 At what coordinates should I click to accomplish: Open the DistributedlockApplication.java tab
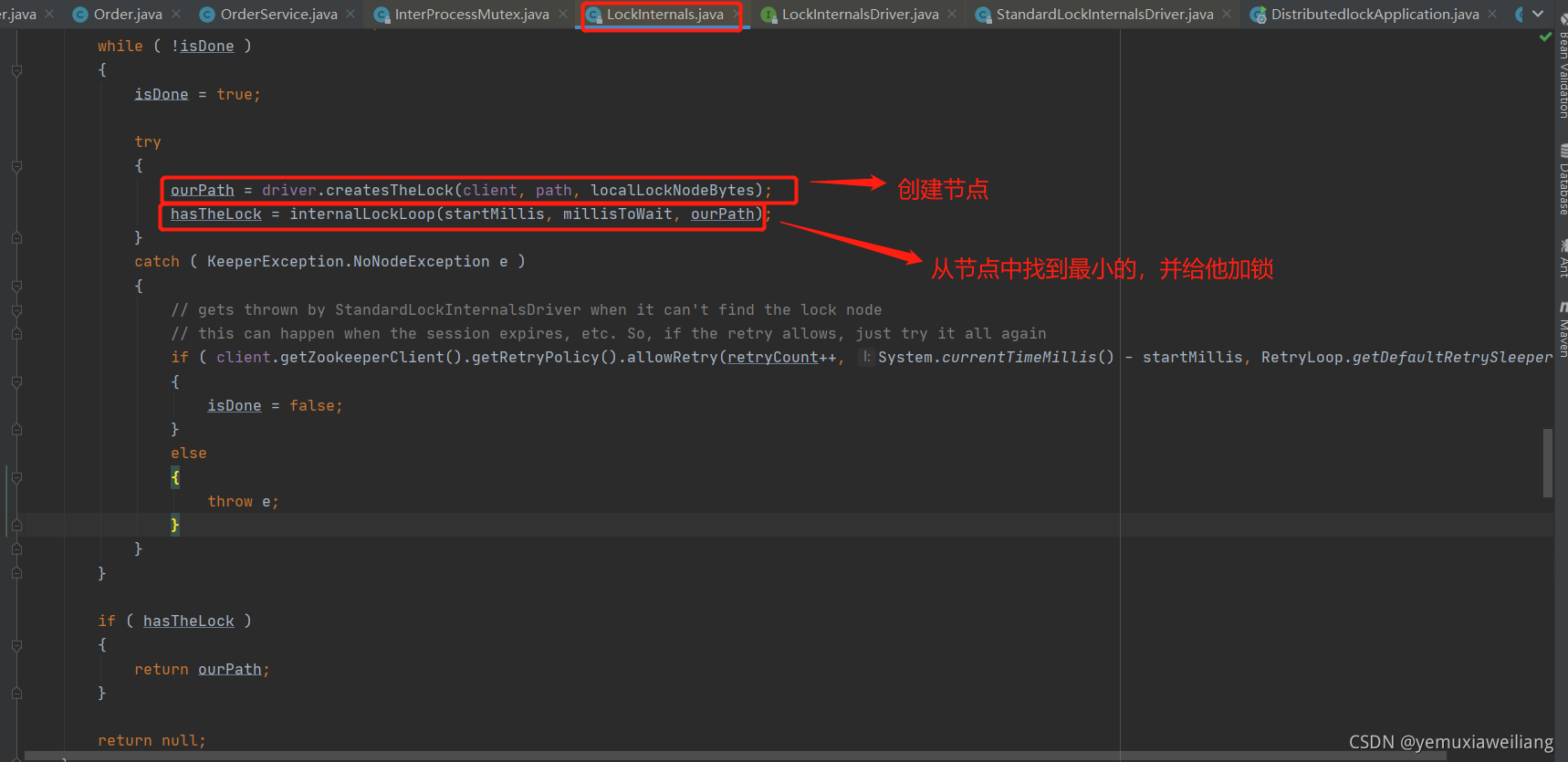(1375, 15)
